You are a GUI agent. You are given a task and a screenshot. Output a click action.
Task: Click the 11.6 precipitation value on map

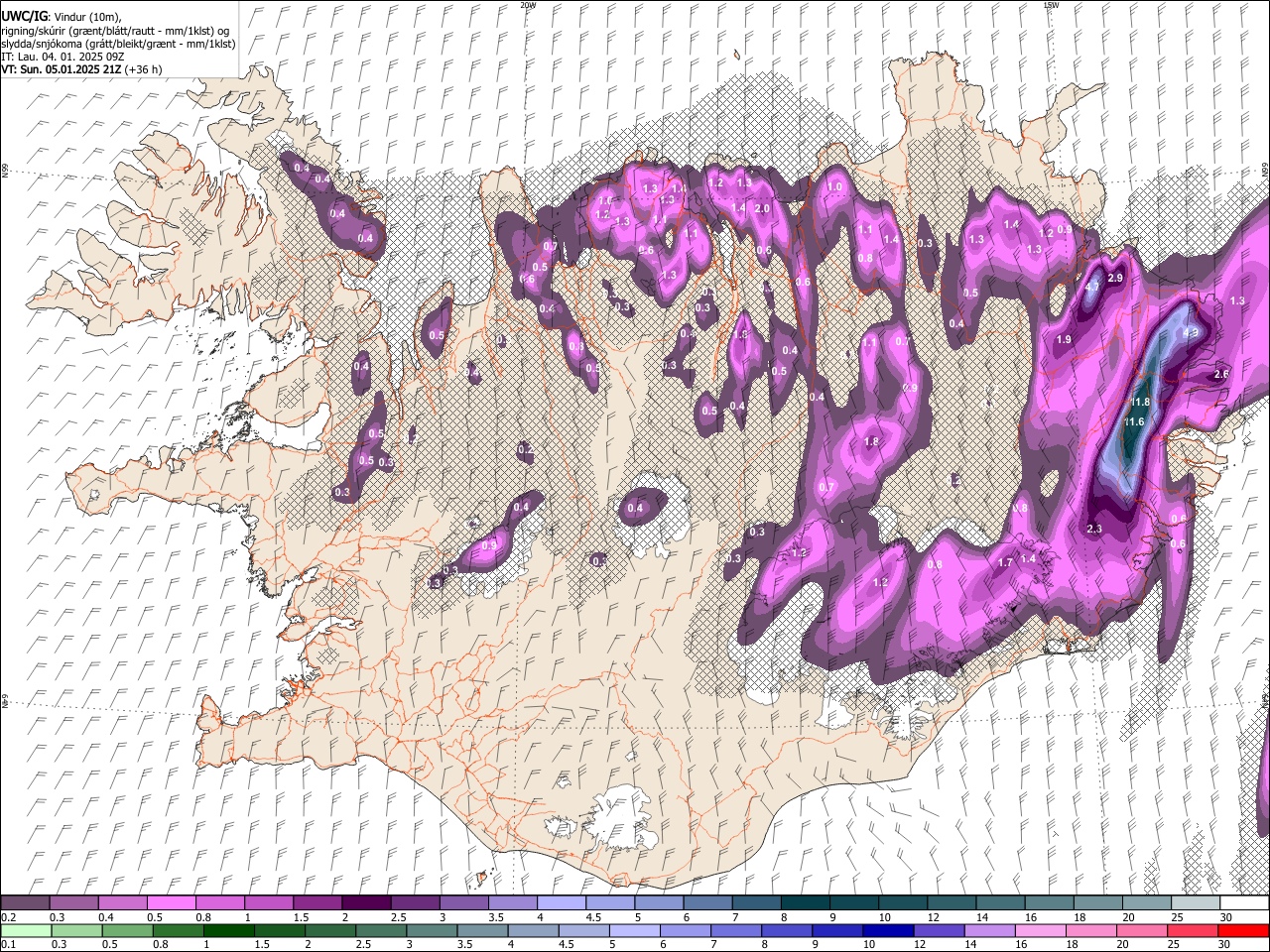(x=1134, y=422)
